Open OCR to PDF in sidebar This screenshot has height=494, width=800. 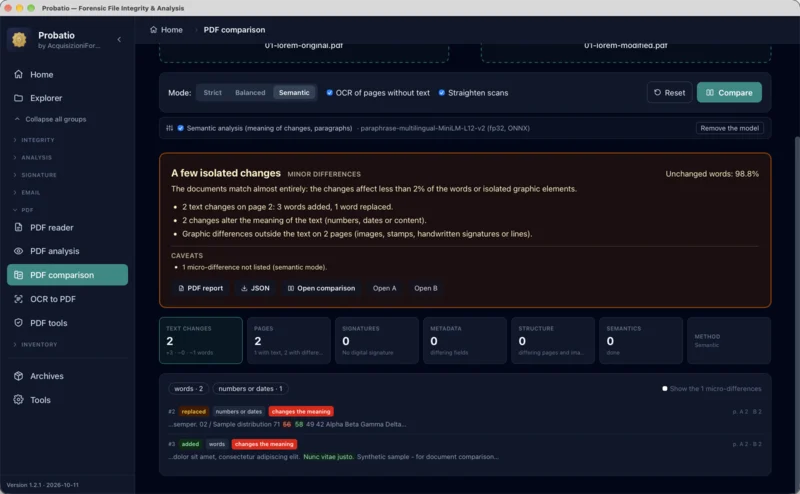67,299
